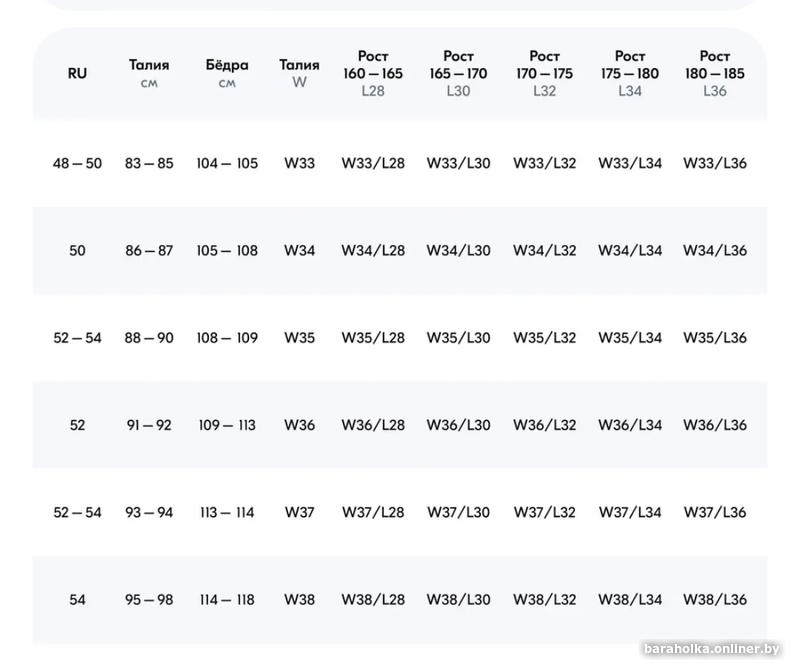This screenshot has width=800, height=670.
Task: Click the 95 — 98 waist measurement cell
Action: pyautogui.click(x=149, y=600)
